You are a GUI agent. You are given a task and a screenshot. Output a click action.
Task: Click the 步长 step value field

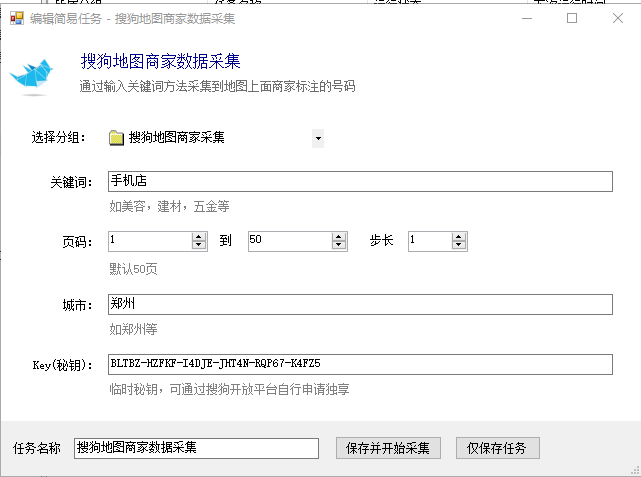pos(430,242)
